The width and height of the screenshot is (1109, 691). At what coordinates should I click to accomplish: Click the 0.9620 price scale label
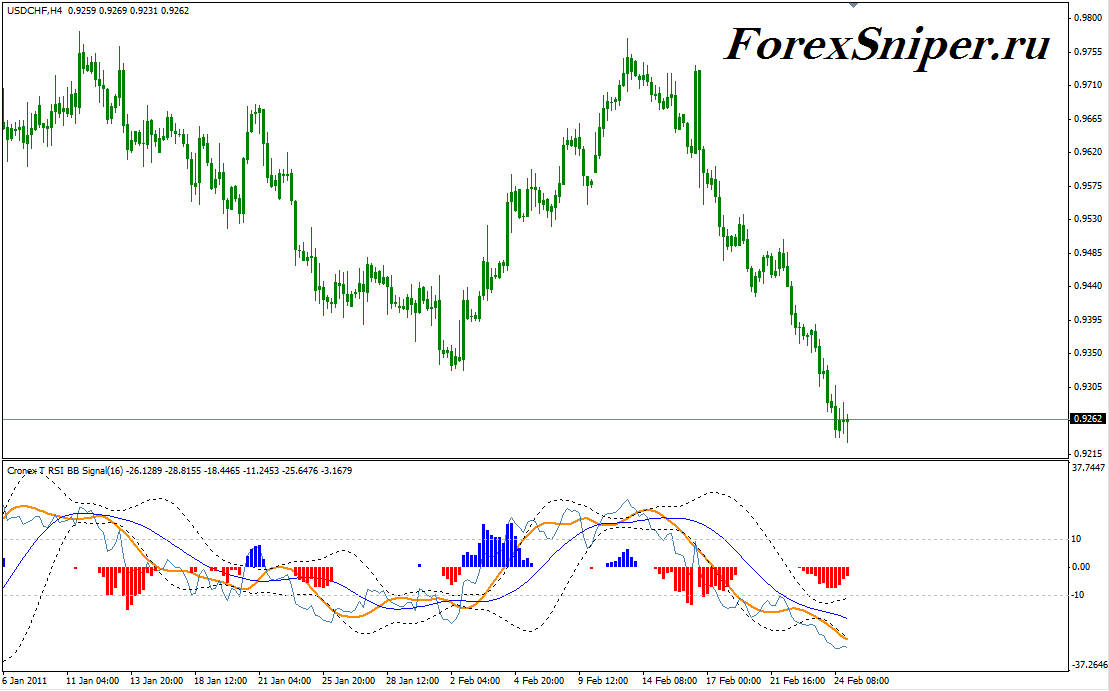click(x=1087, y=152)
